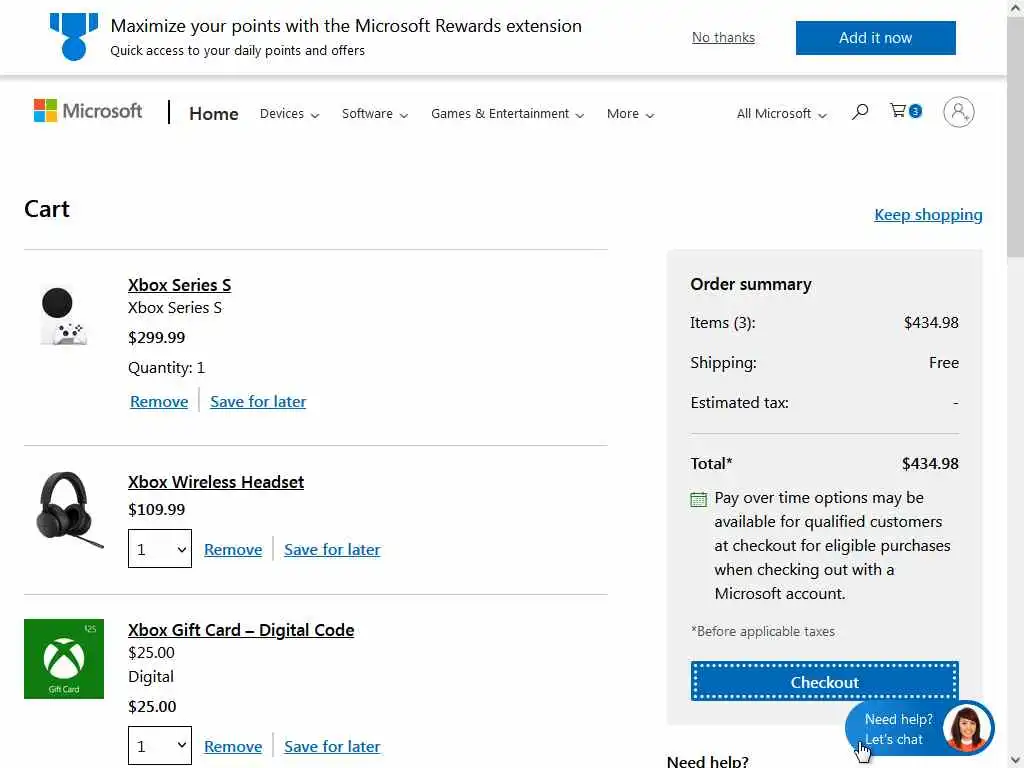Click the Xbox Series S product image

64,315
